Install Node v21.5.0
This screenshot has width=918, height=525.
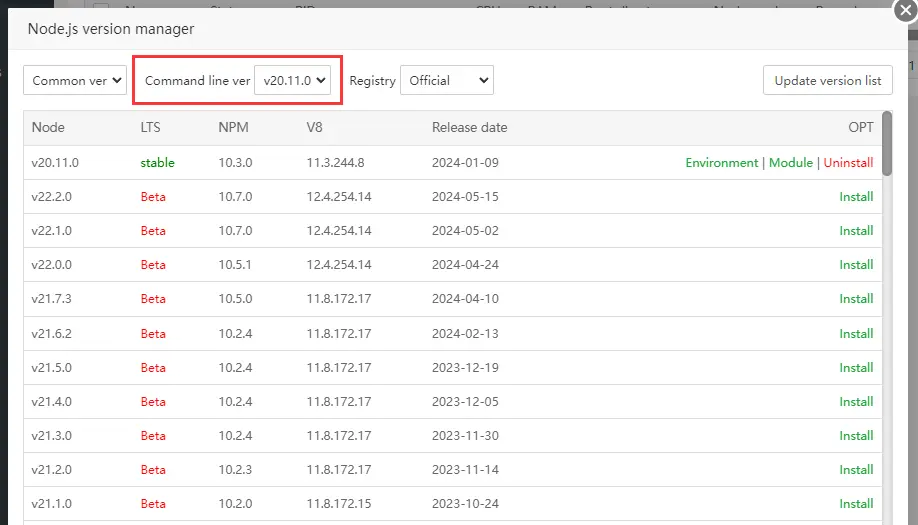pos(856,367)
